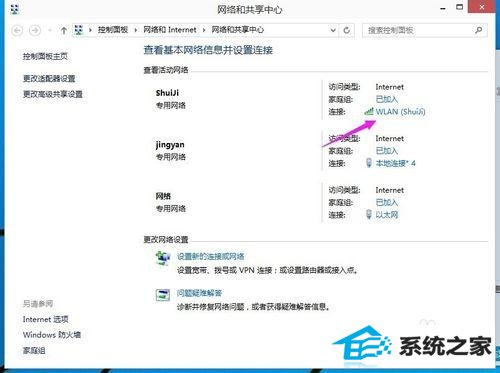Click the troubleshoot problems icon
Screen dimensions: 500x373
163,295
